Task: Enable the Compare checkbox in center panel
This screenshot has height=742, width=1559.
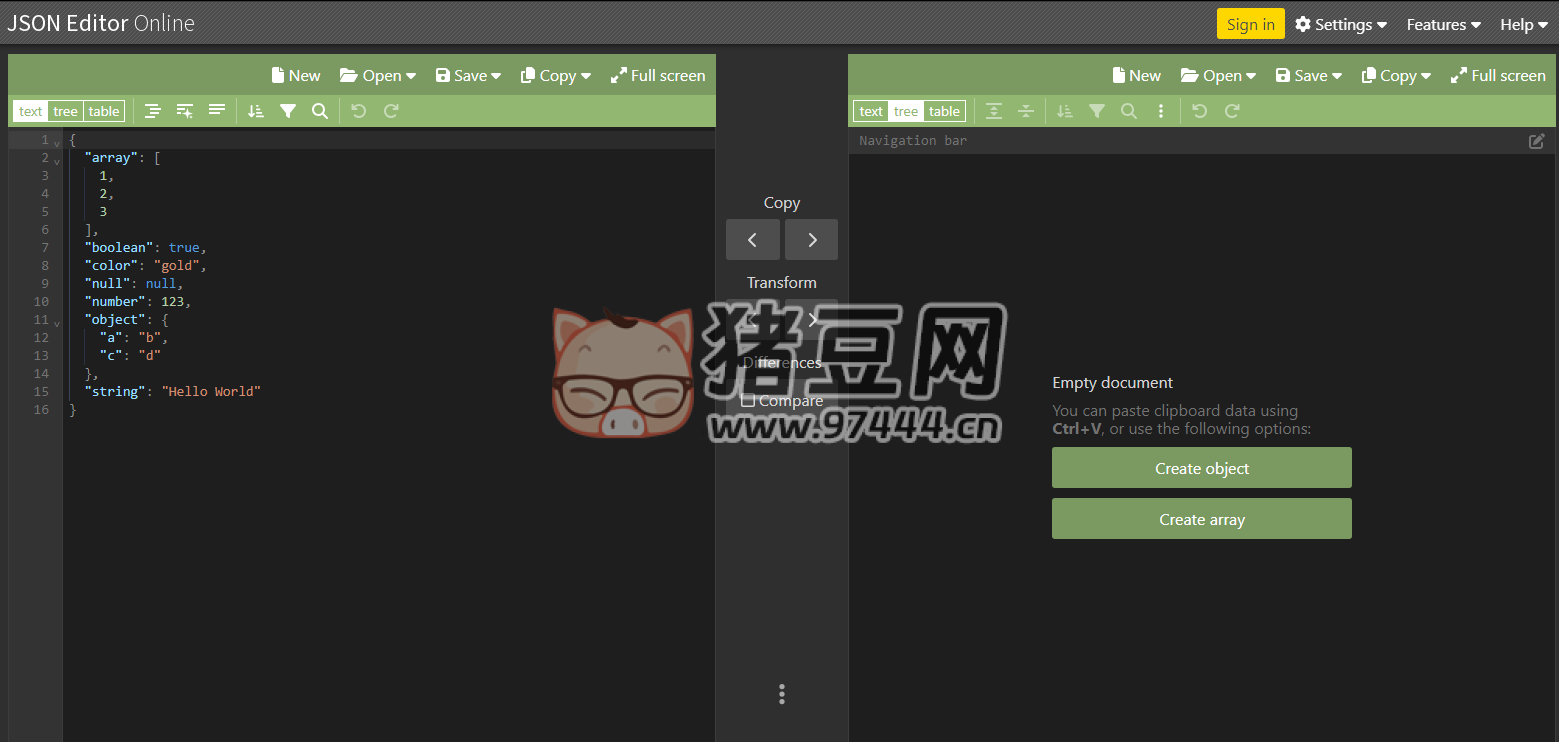Action: point(750,399)
